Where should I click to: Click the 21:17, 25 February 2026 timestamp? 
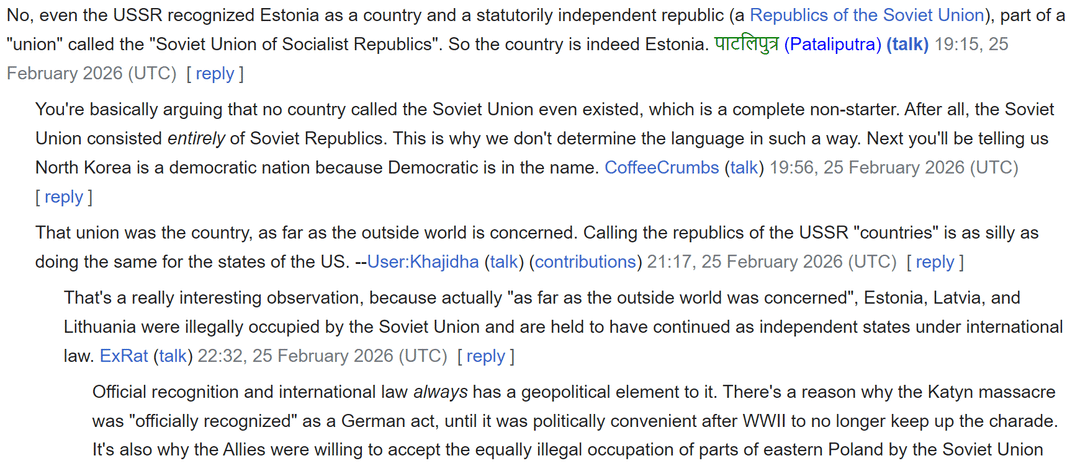click(x=770, y=262)
